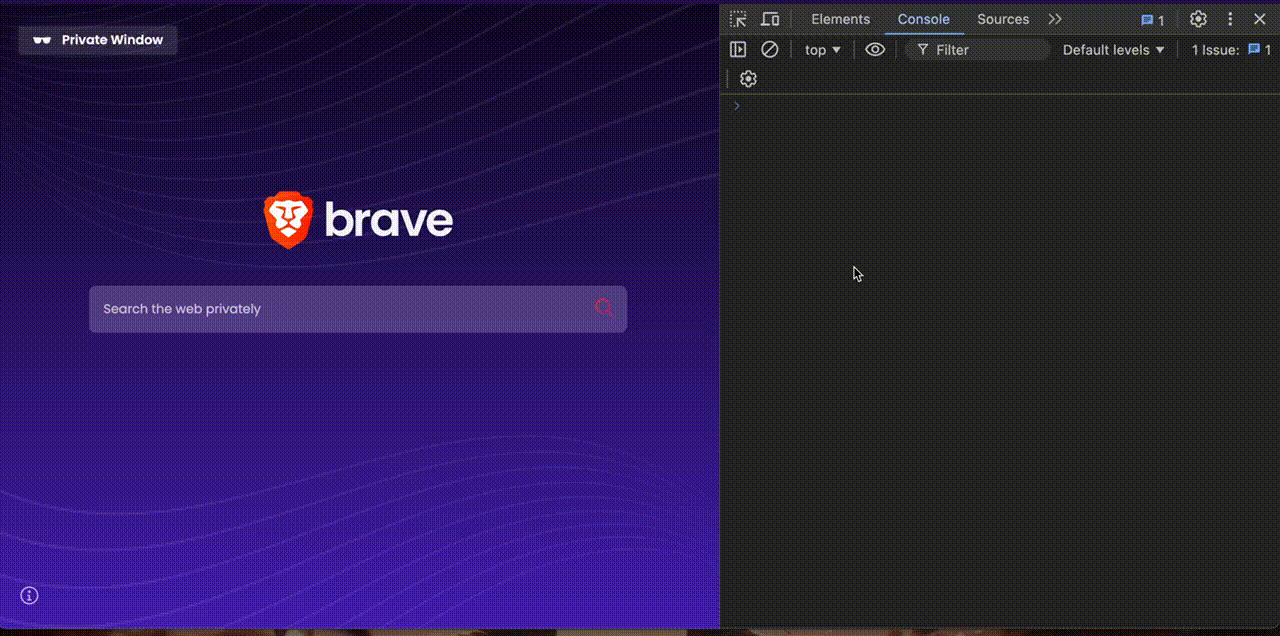Activate the inspect element picker icon
Image resolution: width=1280 pixels, height=636 pixels.
click(738, 19)
